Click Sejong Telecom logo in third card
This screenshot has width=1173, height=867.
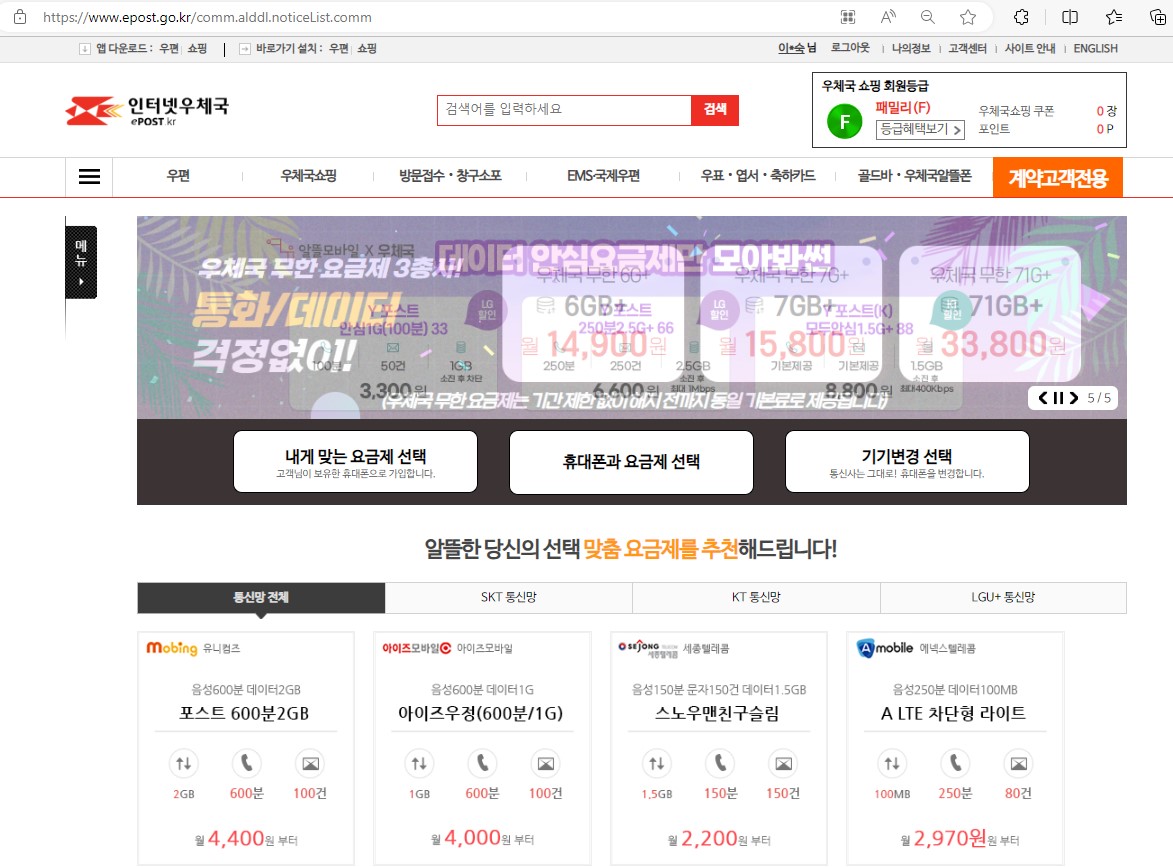tap(648, 648)
